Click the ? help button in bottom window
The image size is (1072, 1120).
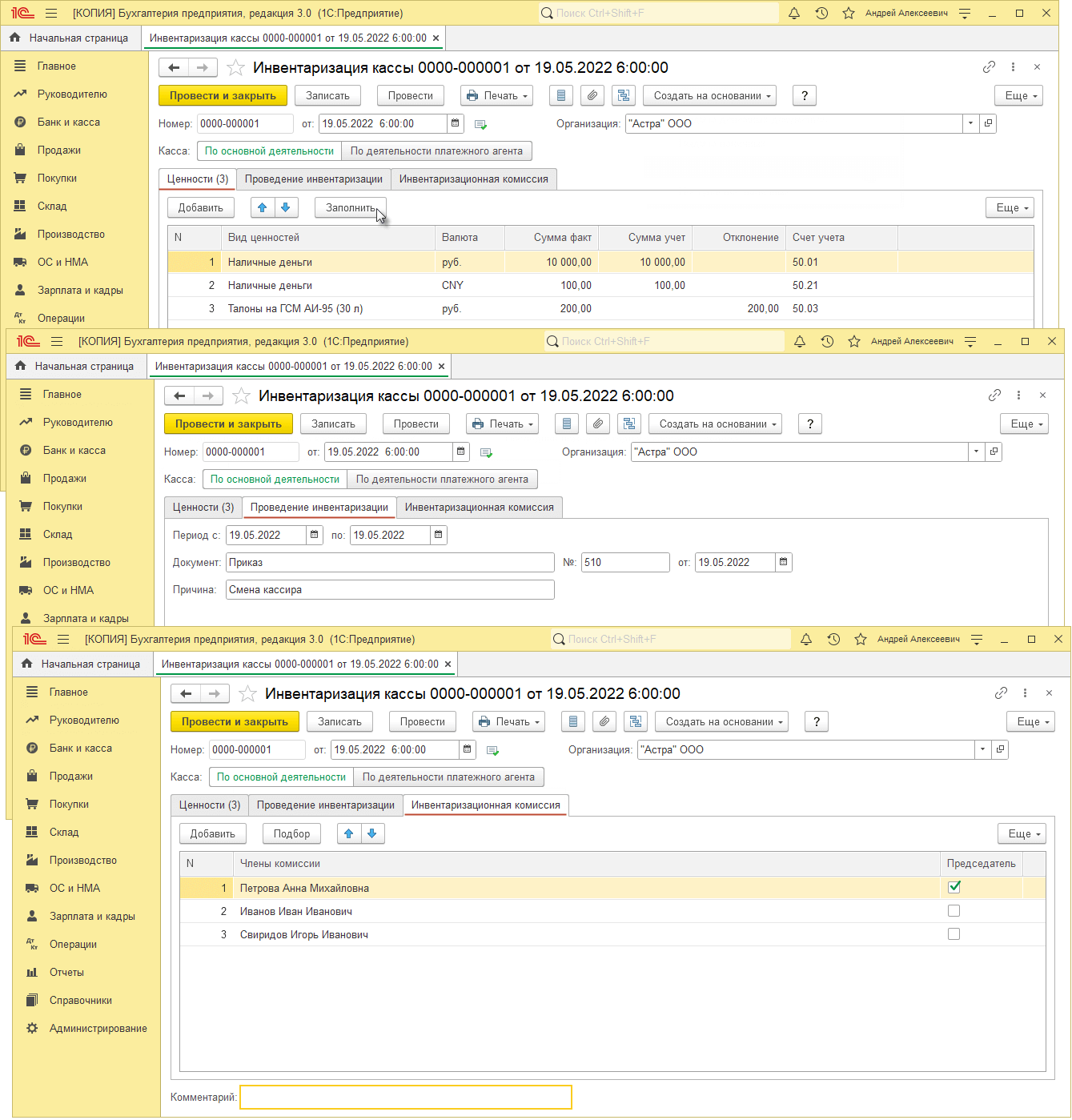click(817, 721)
